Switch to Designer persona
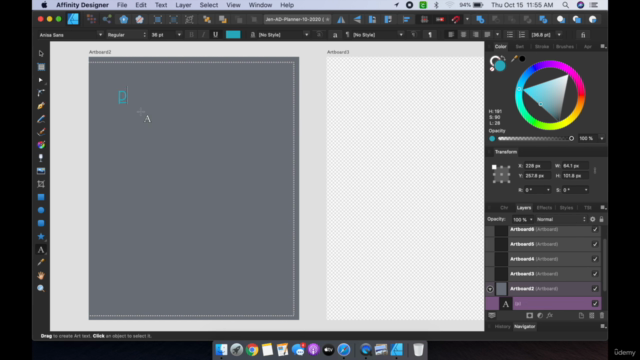Screen dimensions: 640x360 pos(73,19)
